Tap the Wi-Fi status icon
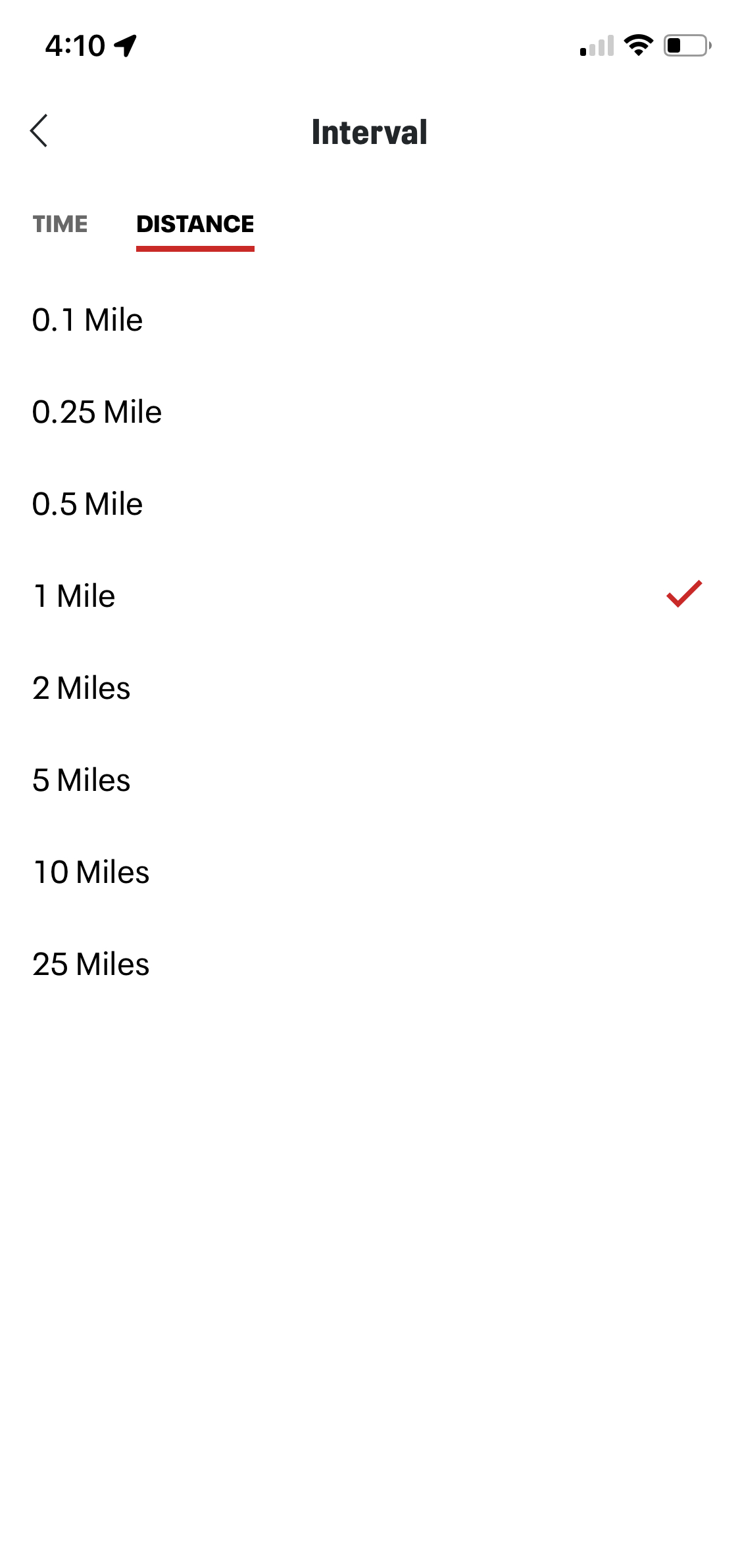 [x=637, y=45]
